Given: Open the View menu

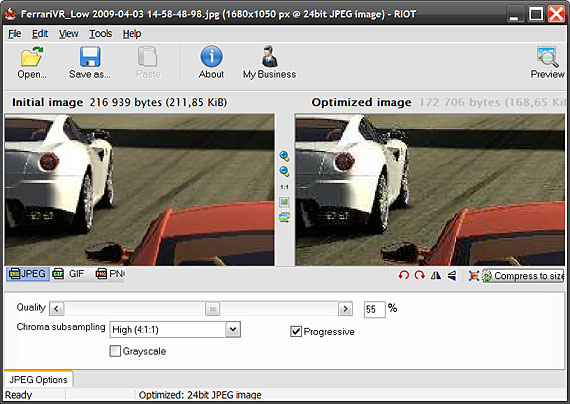Looking at the screenshot, I should pos(68,34).
